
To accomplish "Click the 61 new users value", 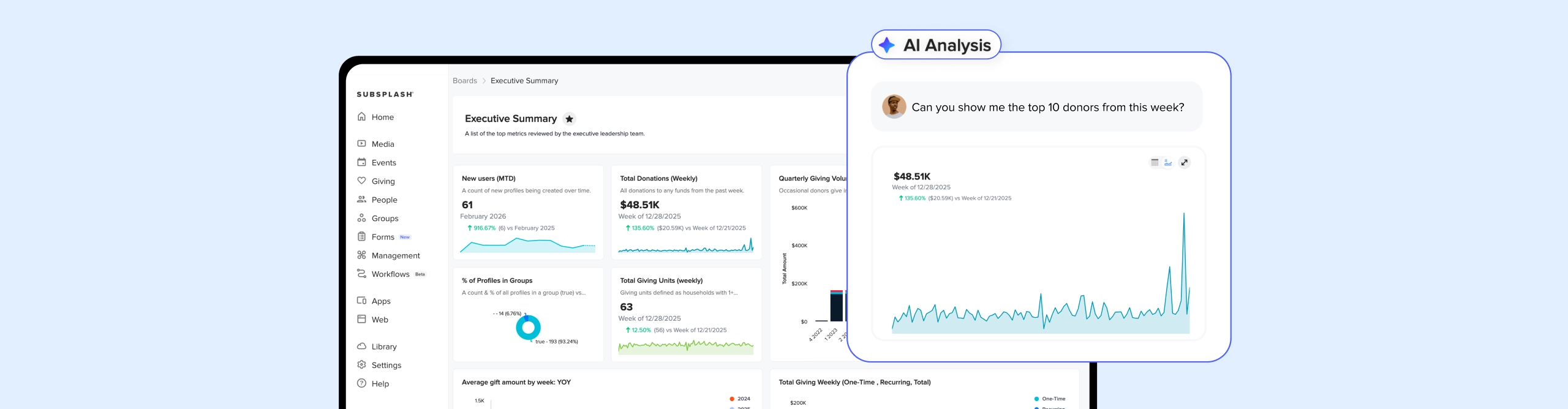I will [467, 205].
